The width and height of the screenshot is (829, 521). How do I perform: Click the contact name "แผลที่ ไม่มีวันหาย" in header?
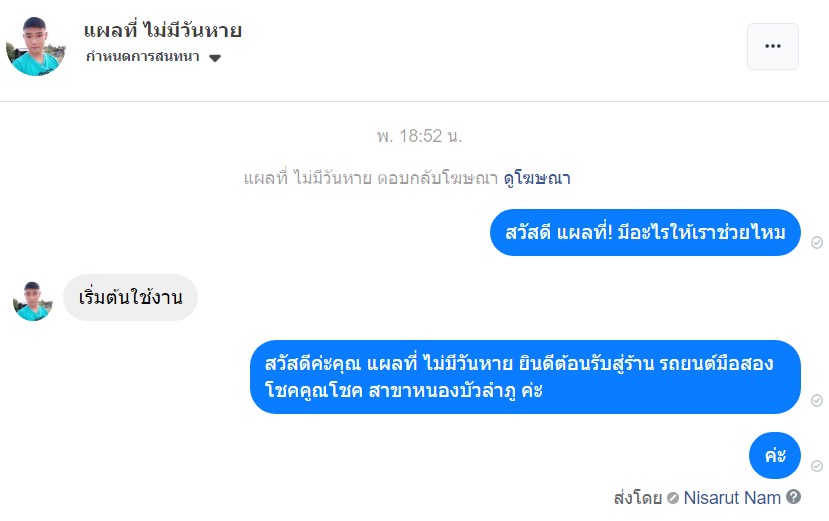pos(163,31)
